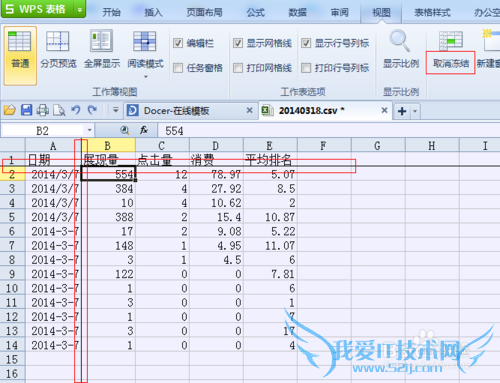The width and height of the screenshot is (500, 383).
Task: Select column F header
Action: pos(324,146)
